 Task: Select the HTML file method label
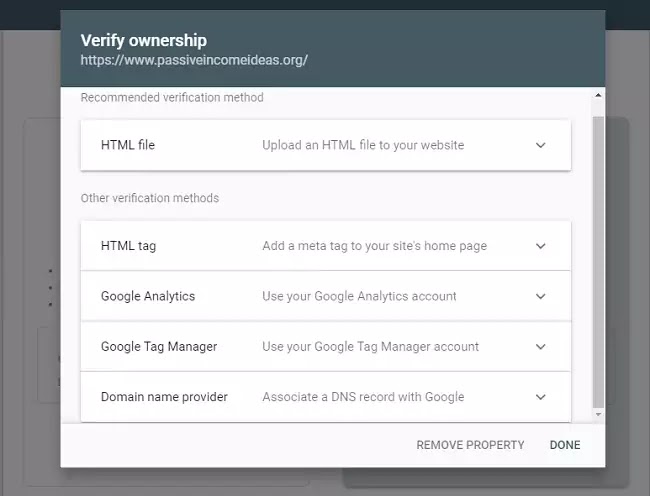[x=128, y=145]
